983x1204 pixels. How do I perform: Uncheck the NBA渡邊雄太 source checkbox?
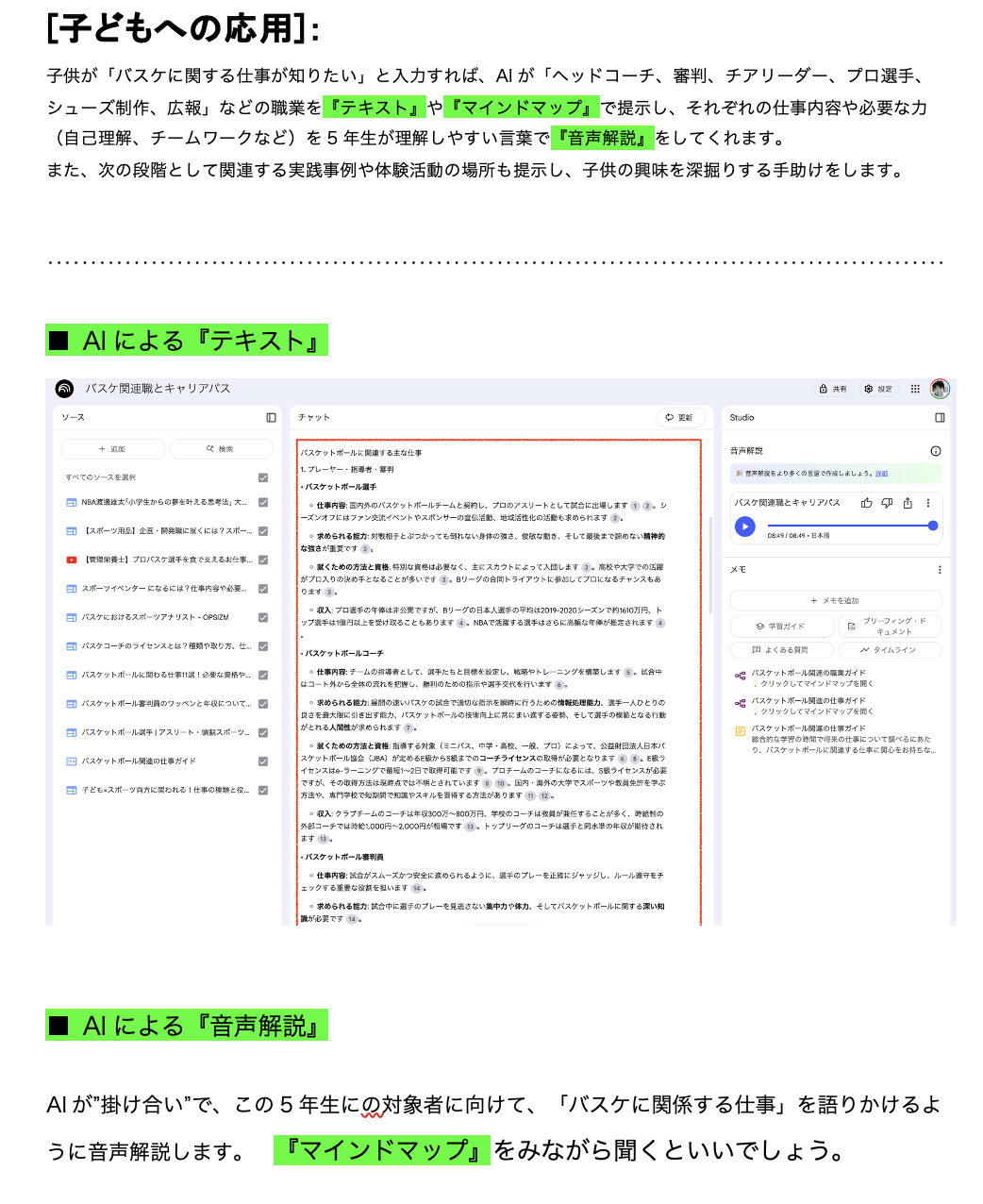pos(263,502)
